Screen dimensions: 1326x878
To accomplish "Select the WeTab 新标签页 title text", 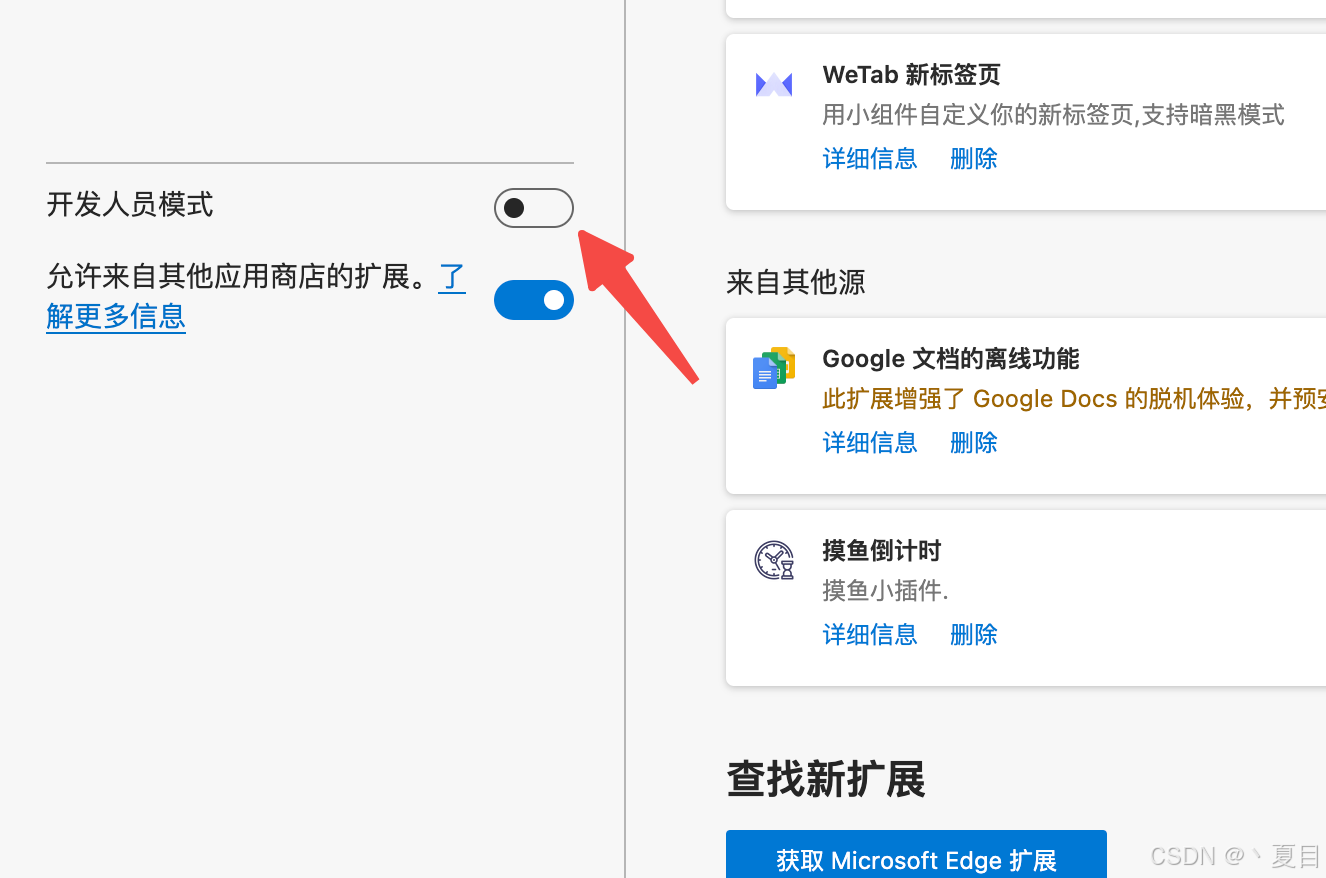I will click(911, 75).
